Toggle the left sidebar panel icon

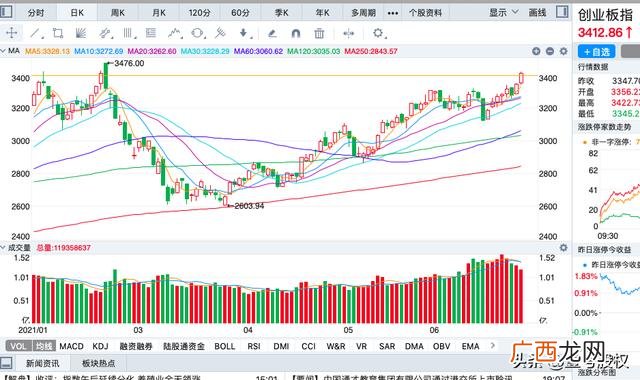click(x=5, y=11)
